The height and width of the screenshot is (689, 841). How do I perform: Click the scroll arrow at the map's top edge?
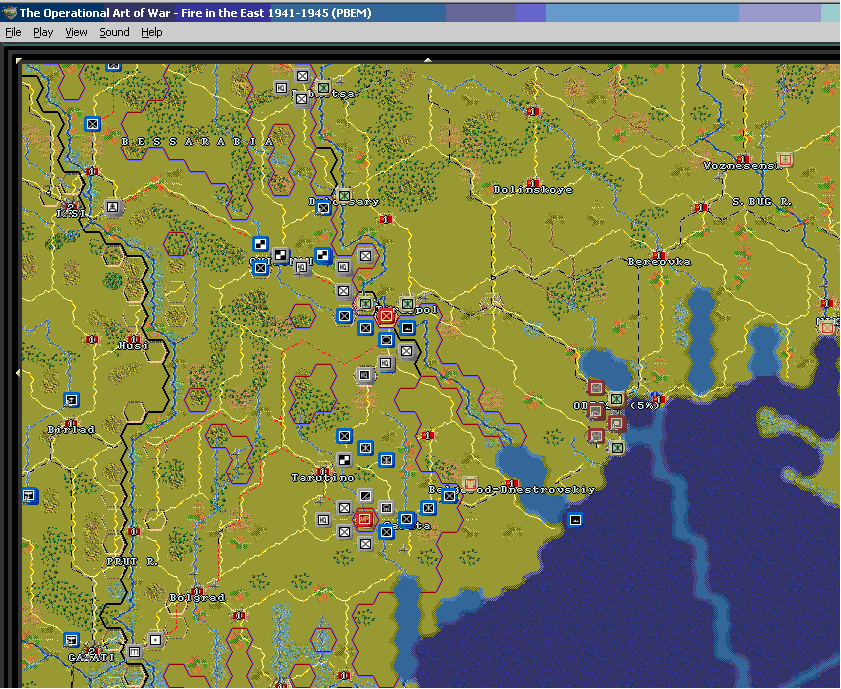click(427, 60)
